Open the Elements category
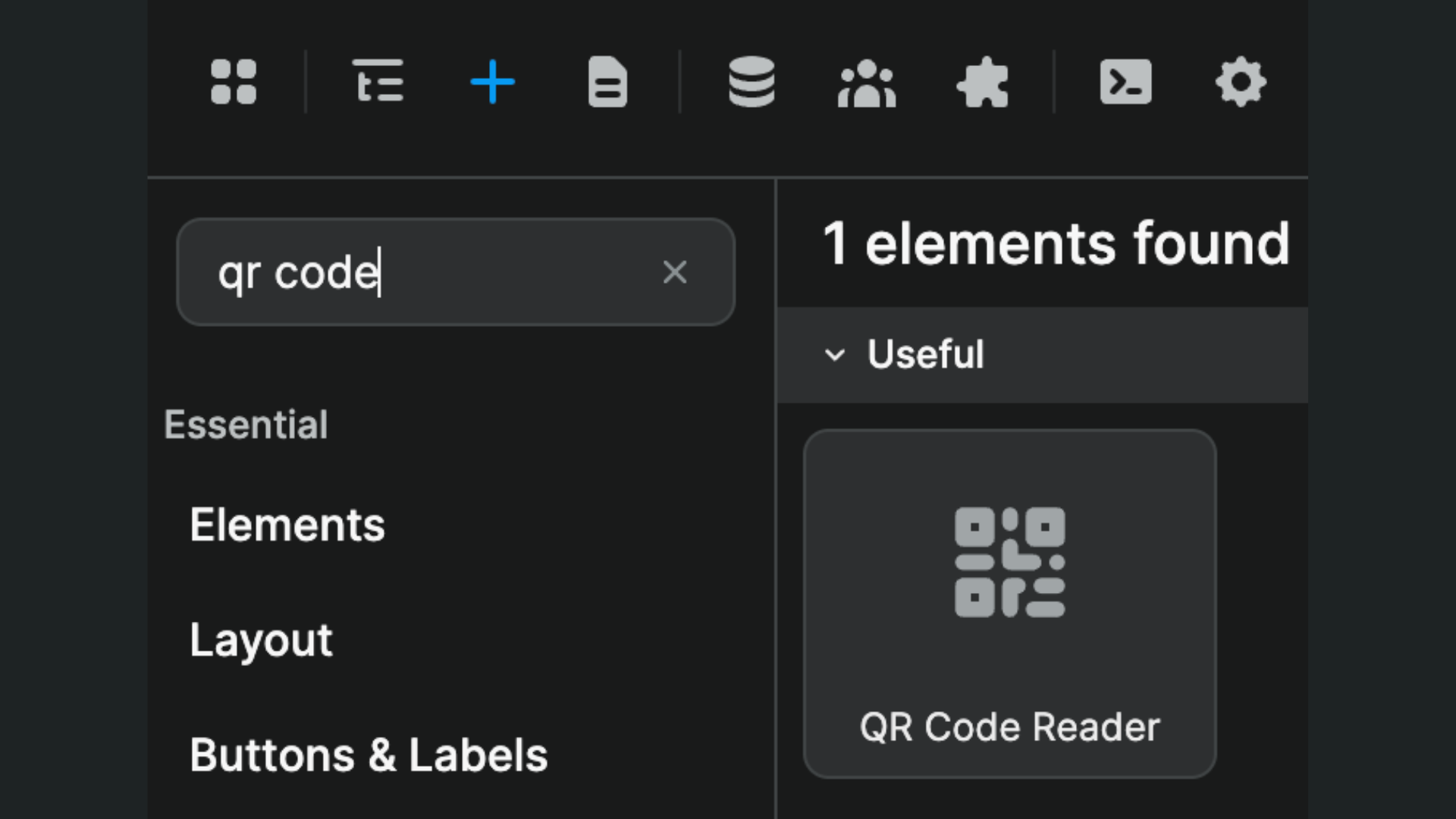Image resolution: width=1456 pixels, height=819 pixels. [x=288, y=524]
